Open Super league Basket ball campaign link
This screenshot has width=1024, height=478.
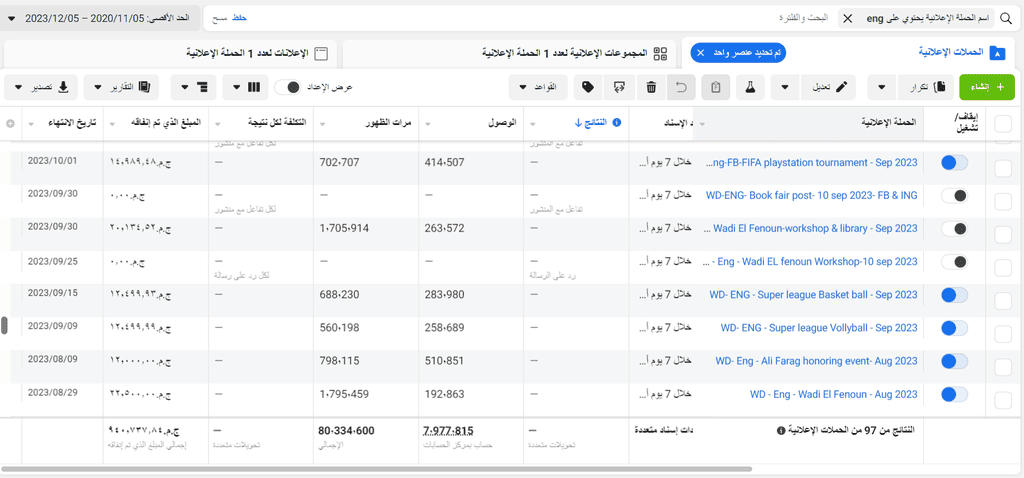click(x=814, y=295)
